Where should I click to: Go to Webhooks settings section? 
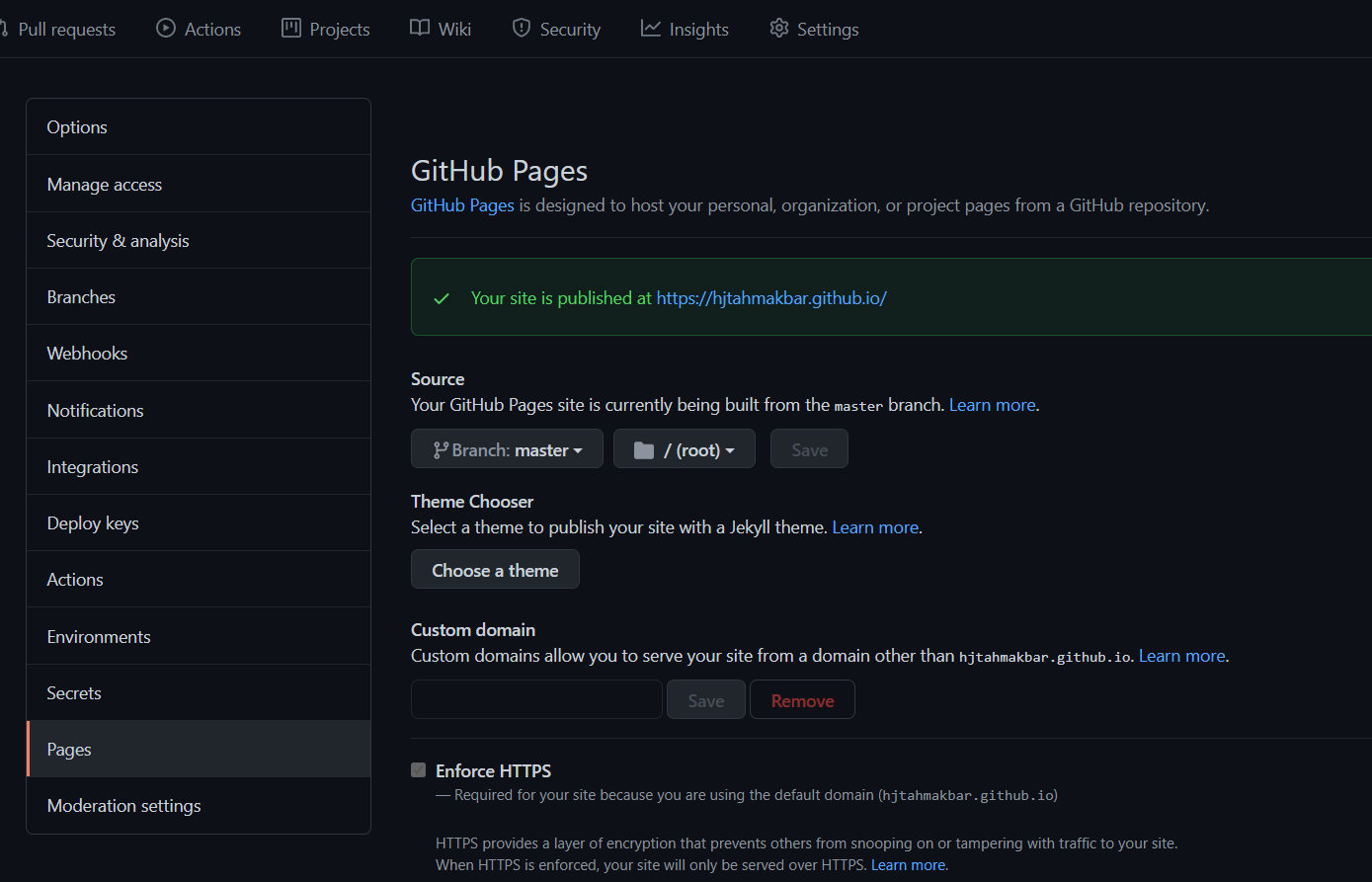(x=87, y=354)
